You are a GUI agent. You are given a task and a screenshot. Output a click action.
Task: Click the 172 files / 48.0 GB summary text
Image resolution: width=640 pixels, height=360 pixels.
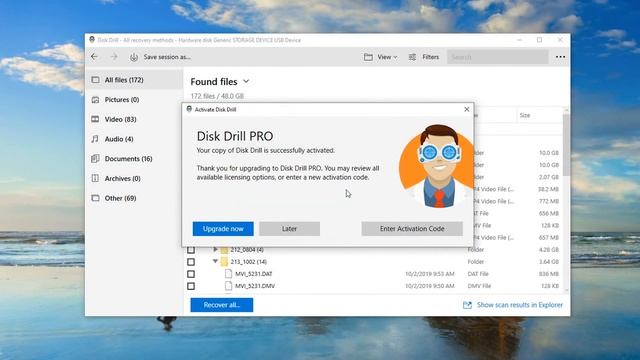[x=217, y=96]
